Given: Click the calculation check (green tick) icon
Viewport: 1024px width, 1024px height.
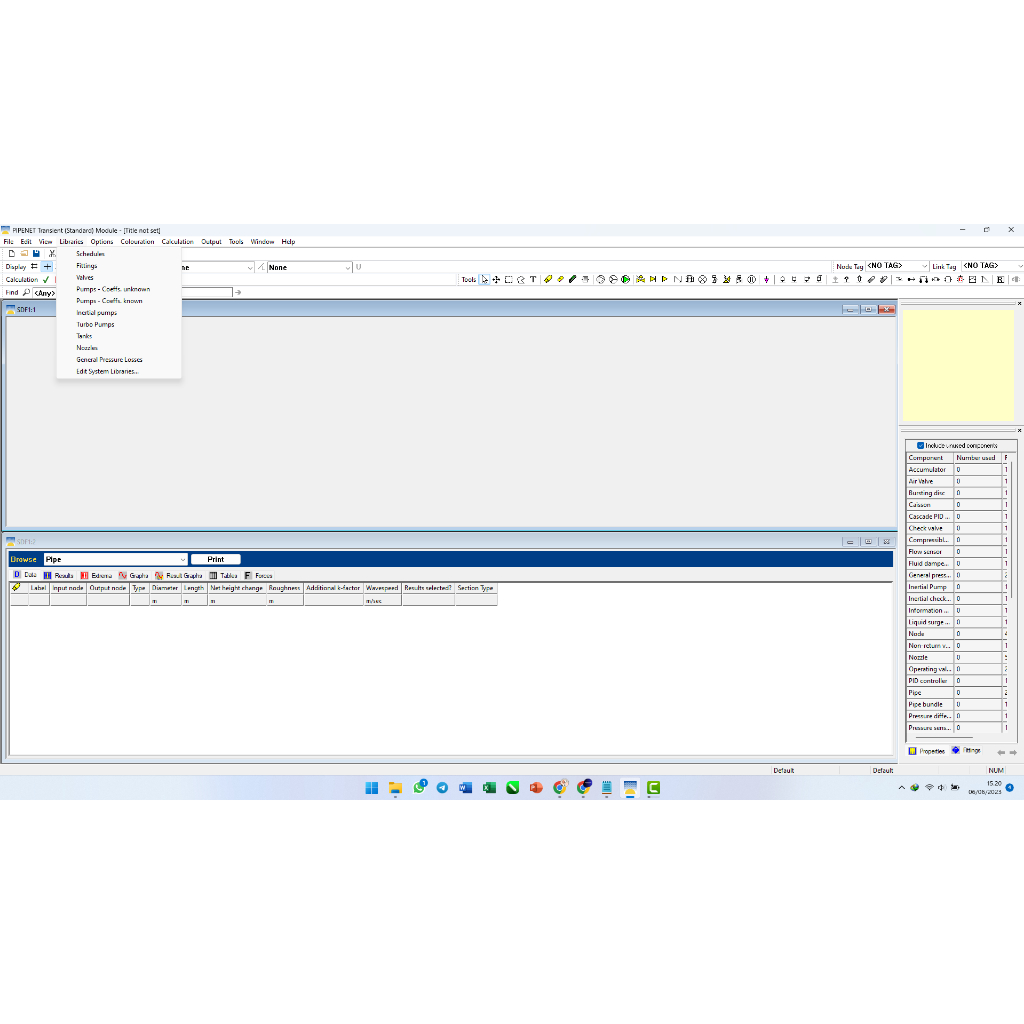Looking at the screenshot, I should click(46, 280).
